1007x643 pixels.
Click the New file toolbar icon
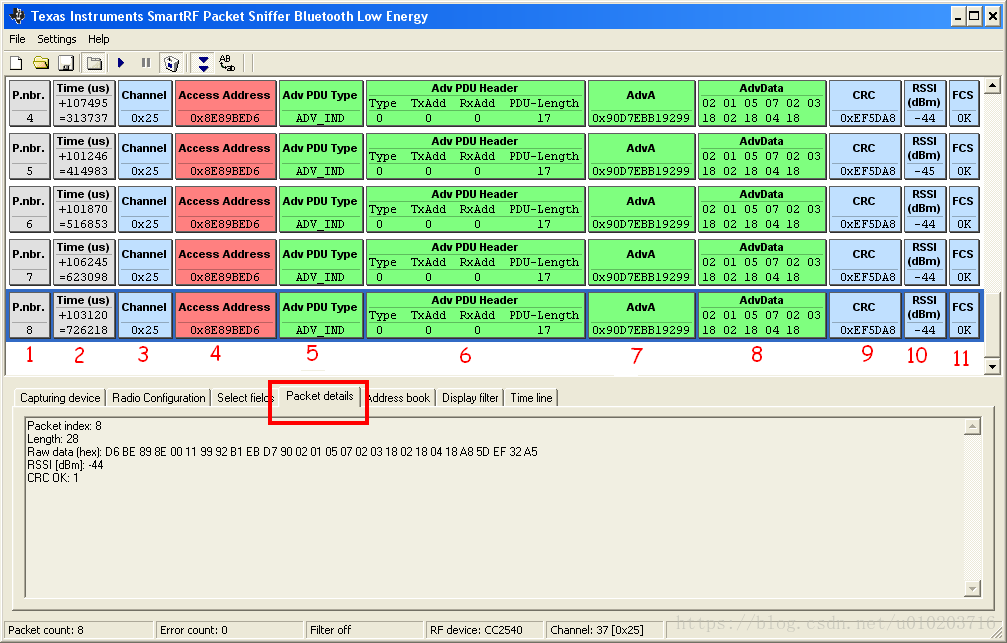[16, 63]
